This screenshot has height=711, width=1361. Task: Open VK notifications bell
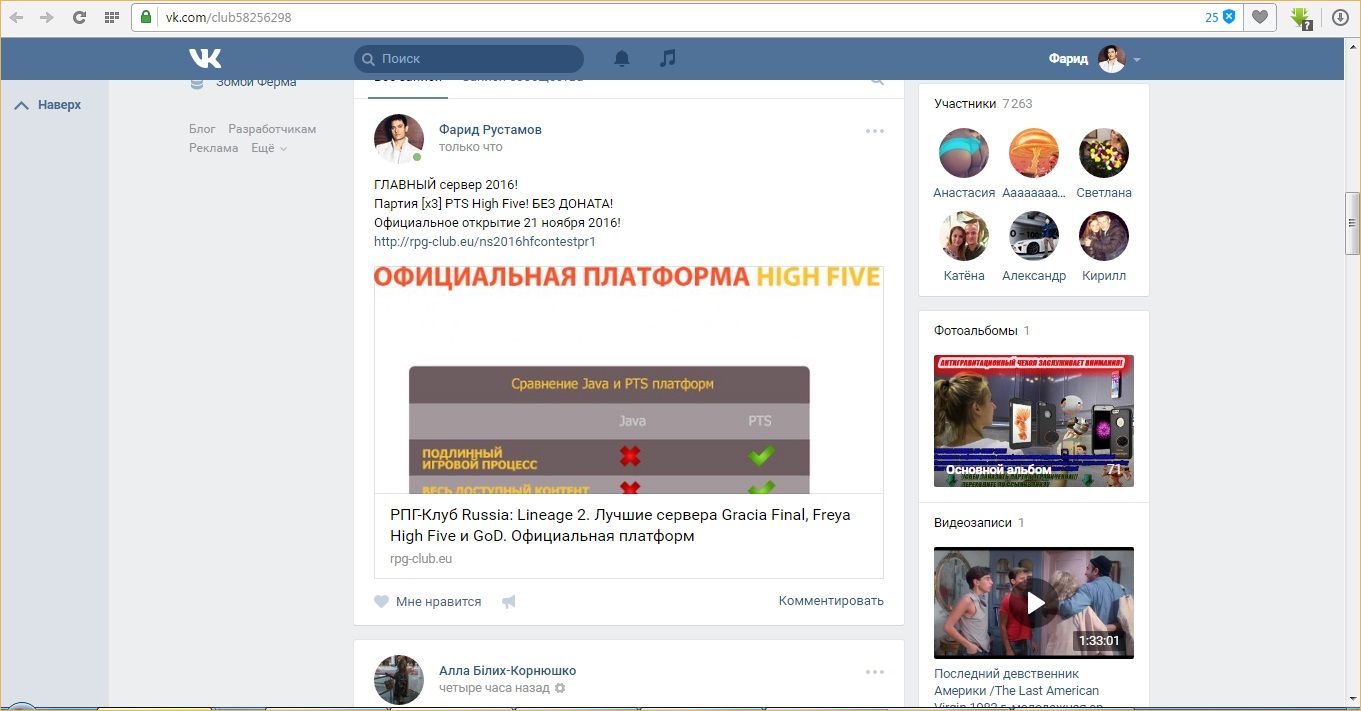pos(622,58)
